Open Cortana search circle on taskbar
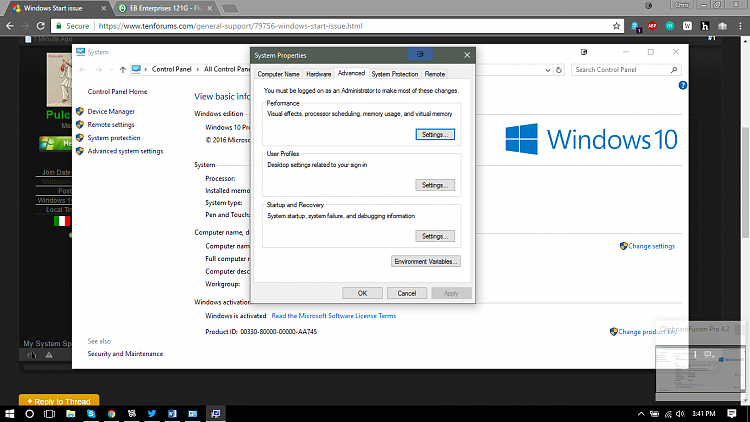Screen dimensions: 750x422 [x=30, y=412]
